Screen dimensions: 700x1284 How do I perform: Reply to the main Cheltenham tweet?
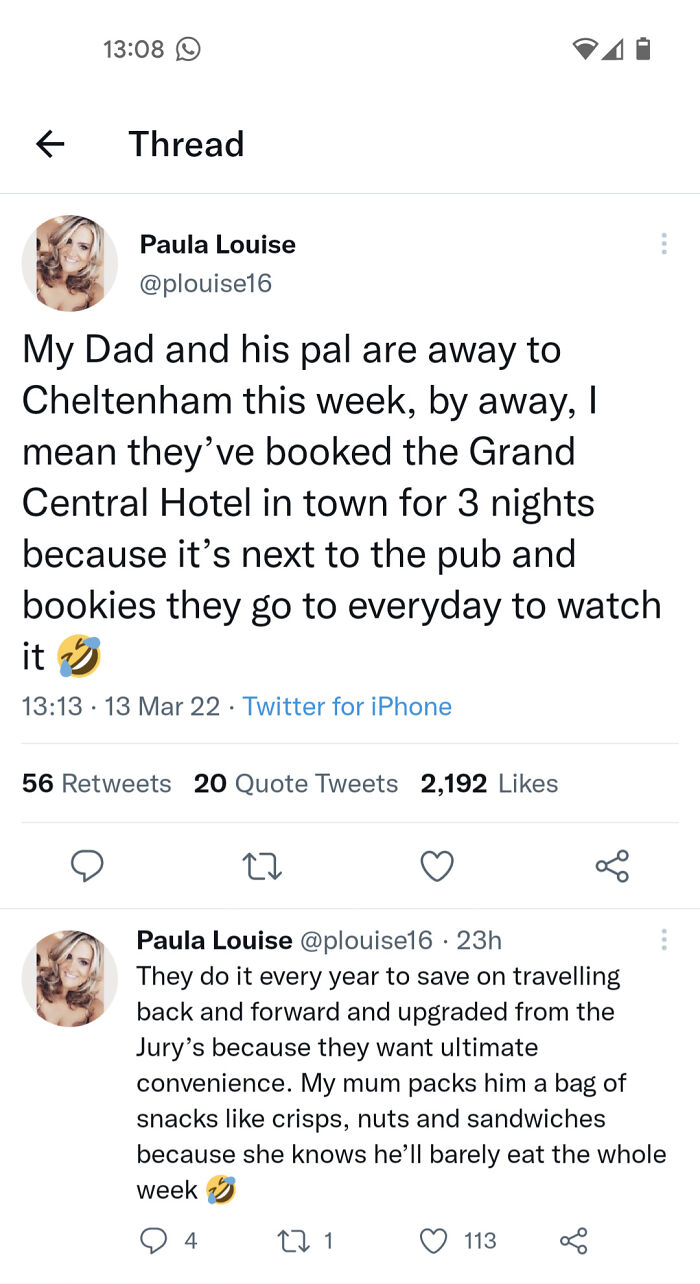coord(87,866)
